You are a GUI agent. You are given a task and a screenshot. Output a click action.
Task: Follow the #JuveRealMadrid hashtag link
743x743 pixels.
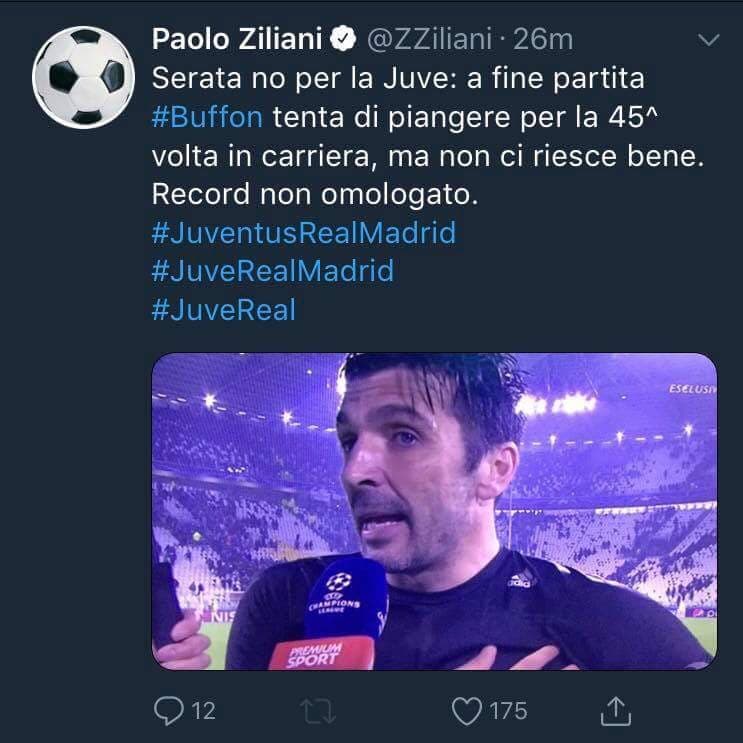coord(272,271)
